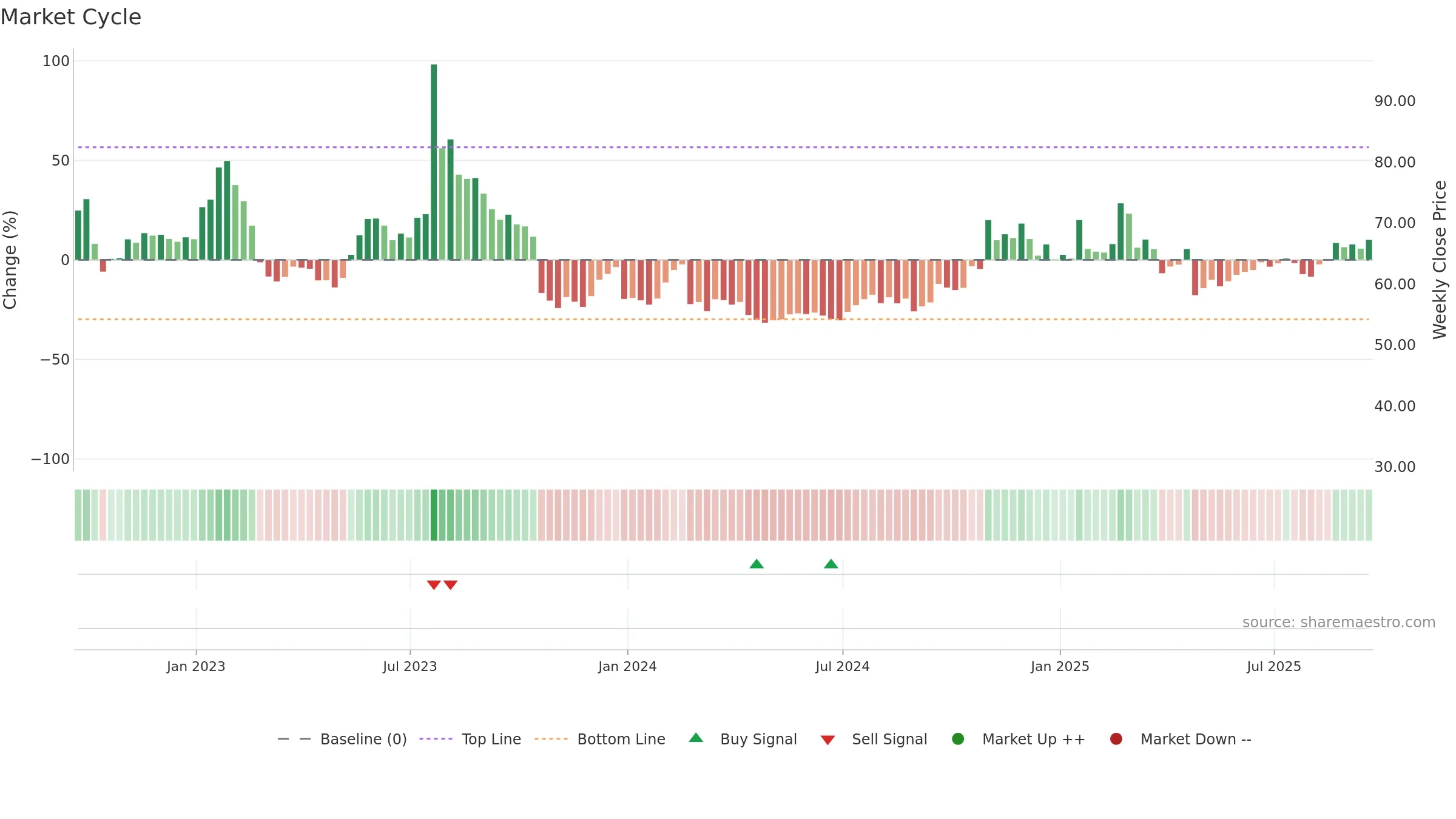This screenshot has width=1456, height=819.
Task: Select the second red sell signal marker
Action: coord(450,585)
